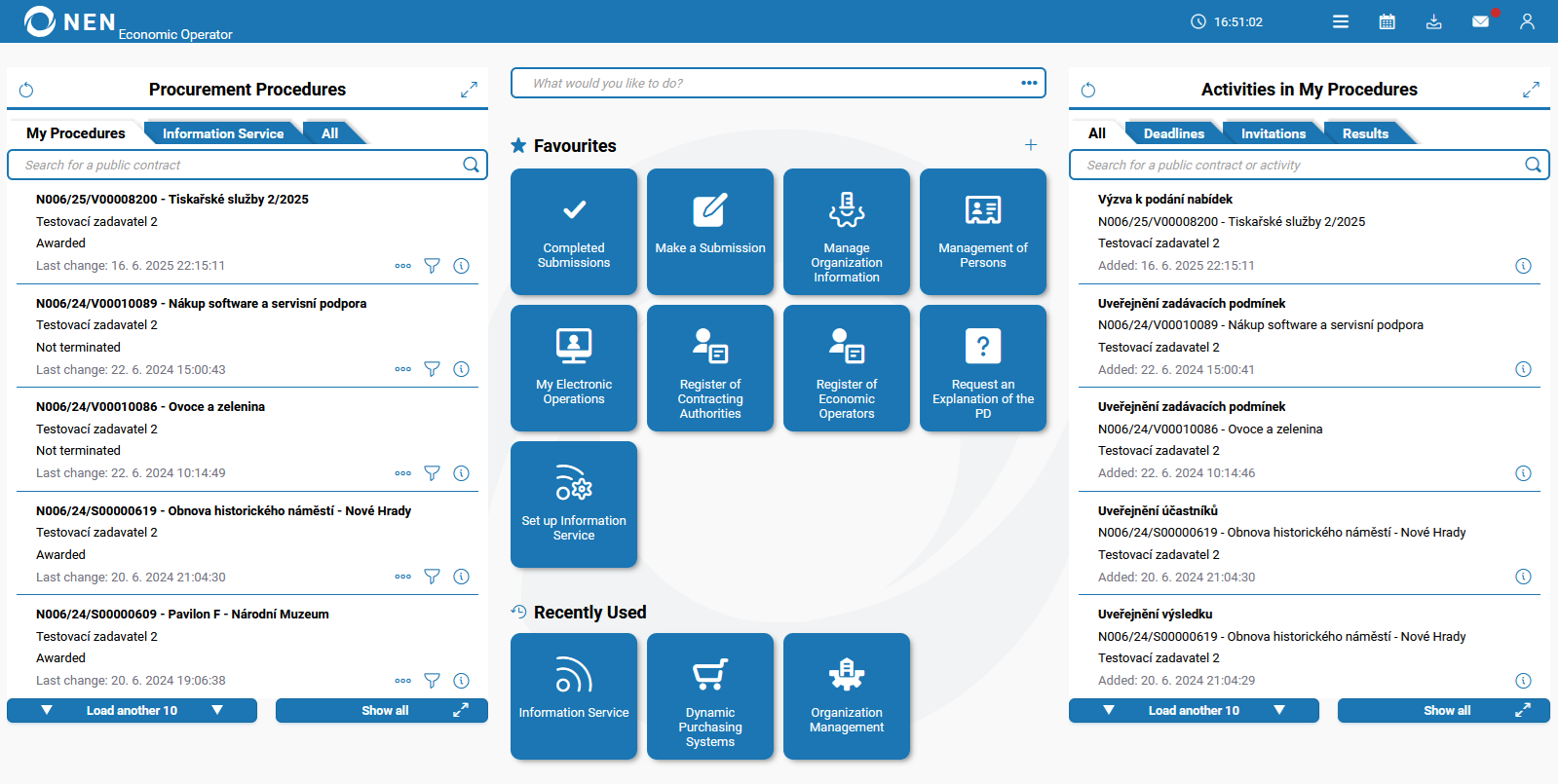Image resolution: width=1558 pixels, height=784 pixels.
Task: Filter by the Pavilon F - Národní Muzeum procedure
Action: point(432,681)
